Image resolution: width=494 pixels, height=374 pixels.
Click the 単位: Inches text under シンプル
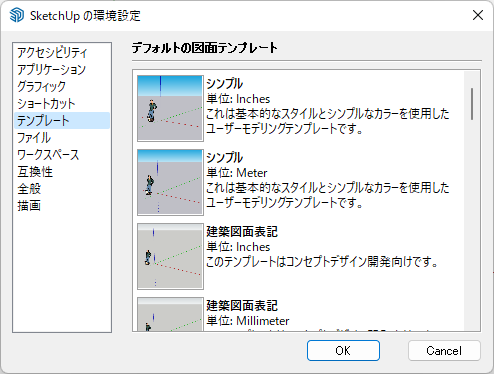tap(238, 99)
